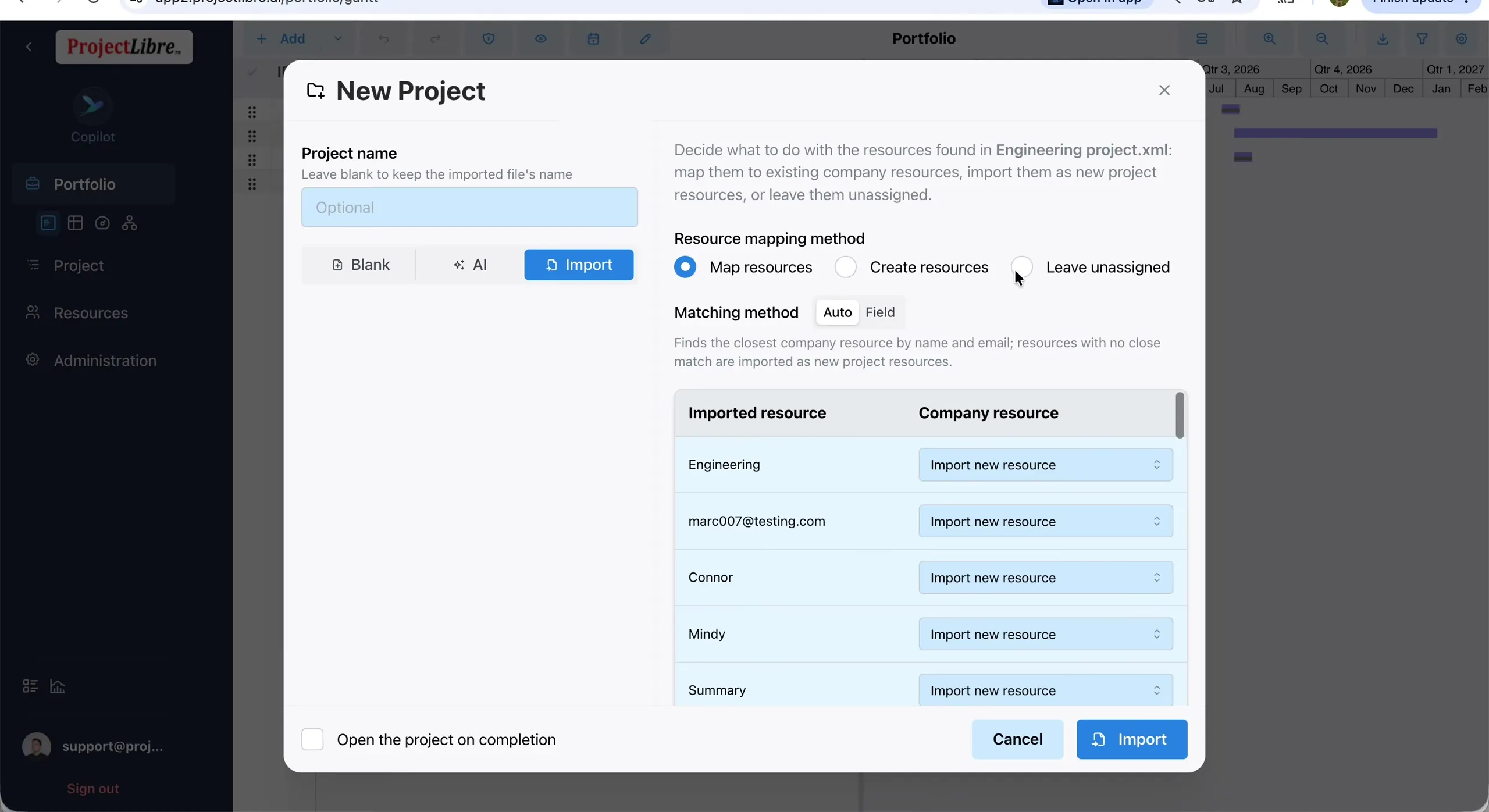
Task: Open company resource dropdown for marc007@testing.com
Action: [x=1045, y=521]
